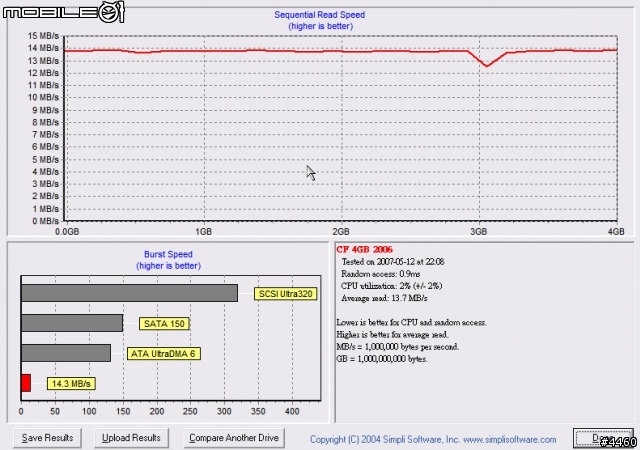Screen dimensions: 640x450
Task: Click the 'GB = 1,000,000,000 bytes' line
Action: pos(382,359)
